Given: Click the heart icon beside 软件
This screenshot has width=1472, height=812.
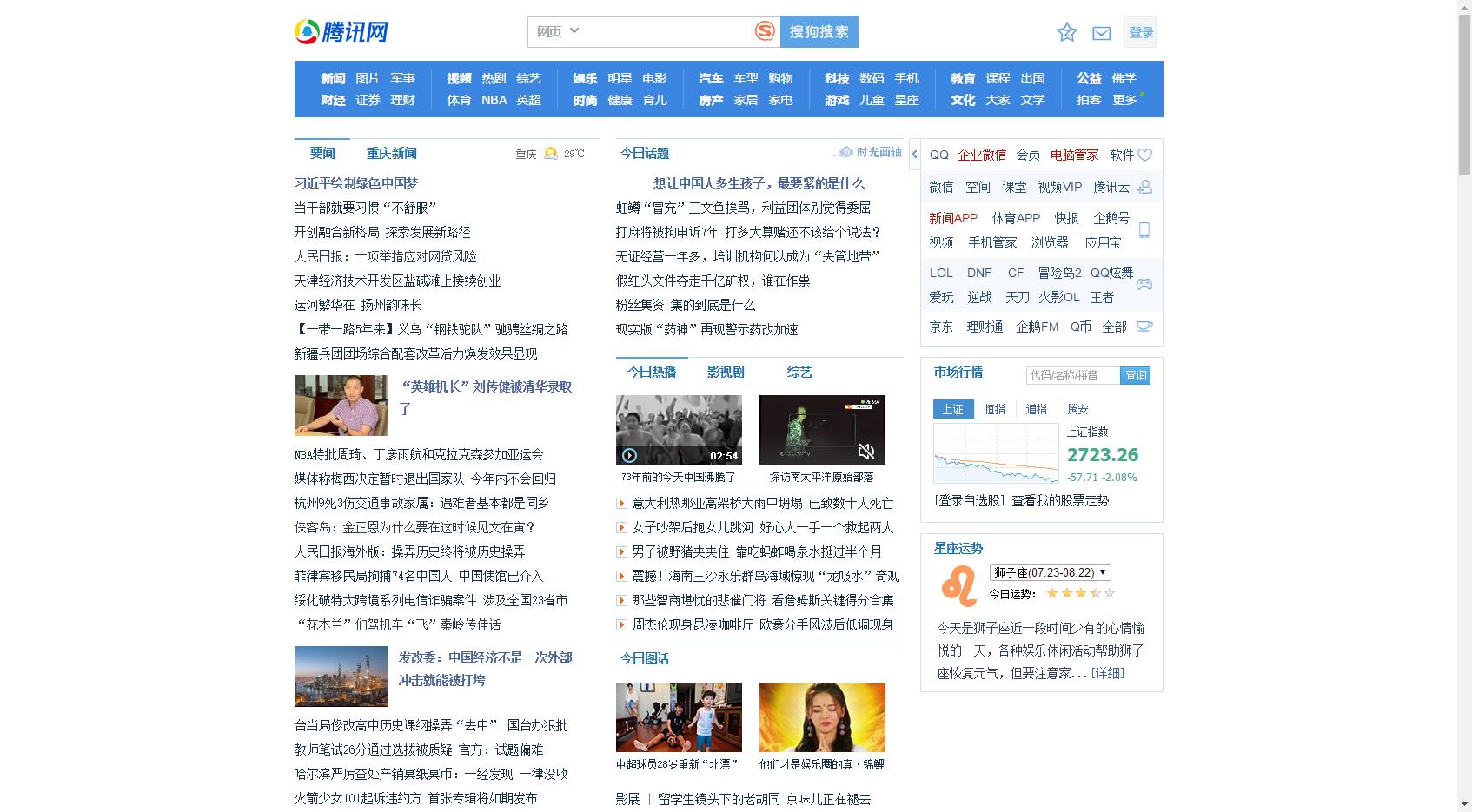Looking at the screenshot, I should 1144,155.
